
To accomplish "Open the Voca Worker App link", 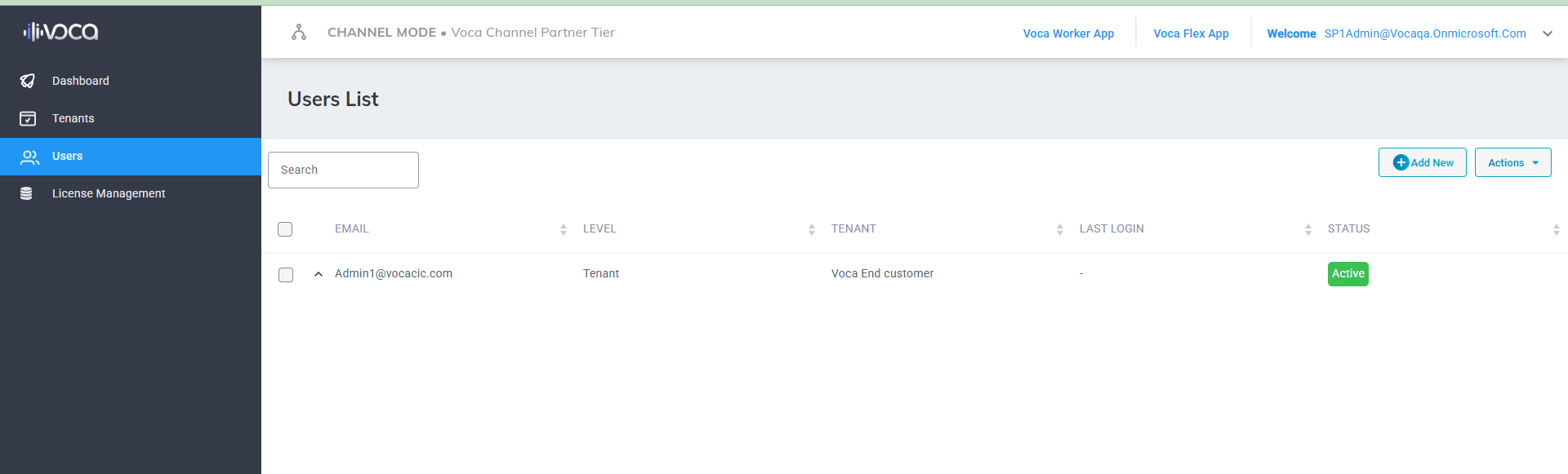I will (x=1068, y=33).
